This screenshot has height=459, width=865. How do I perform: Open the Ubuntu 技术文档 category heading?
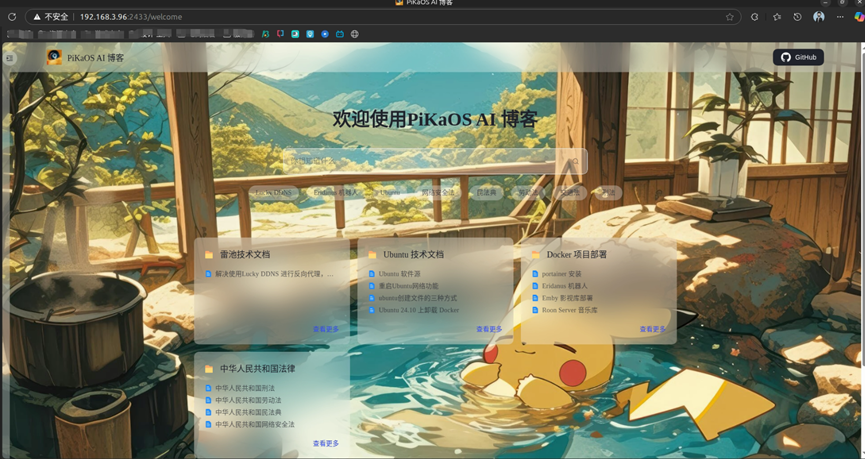(414, 255)
